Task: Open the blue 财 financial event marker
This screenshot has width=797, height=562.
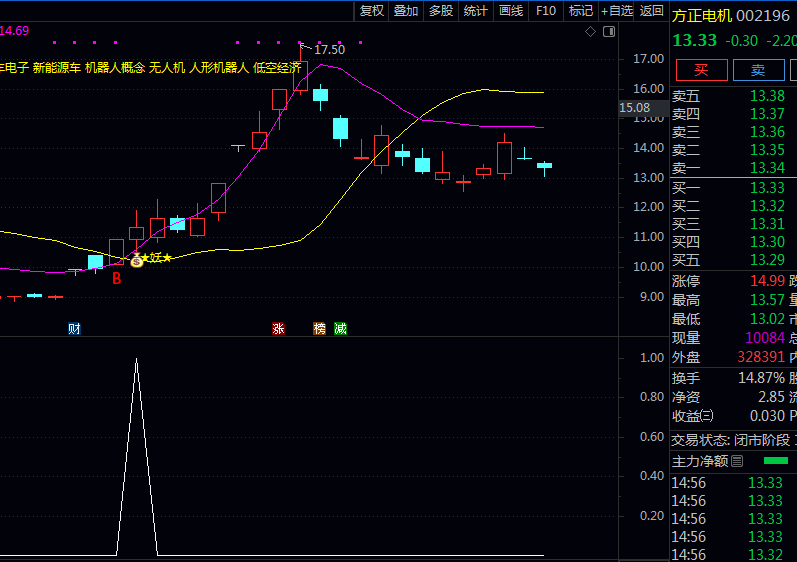Action: (74, 328)
